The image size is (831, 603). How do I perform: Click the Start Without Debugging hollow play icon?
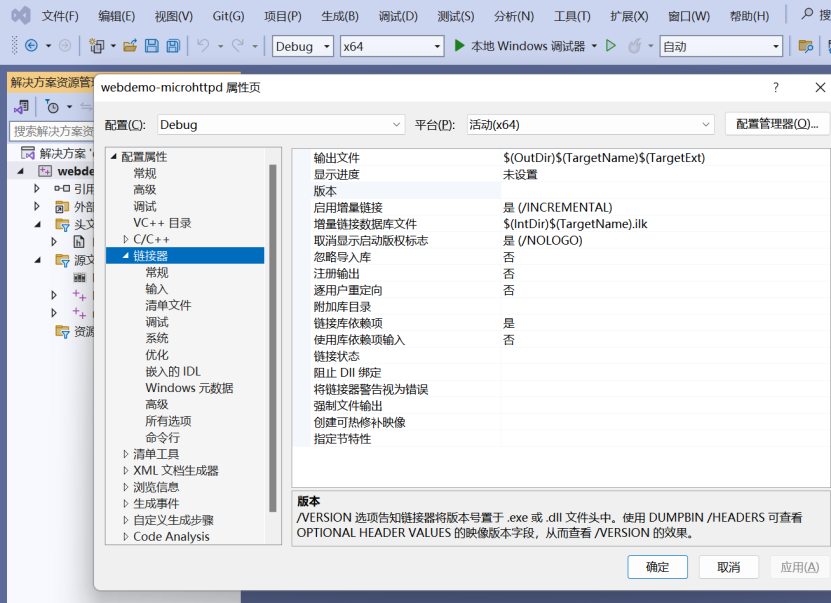(610, 47)
